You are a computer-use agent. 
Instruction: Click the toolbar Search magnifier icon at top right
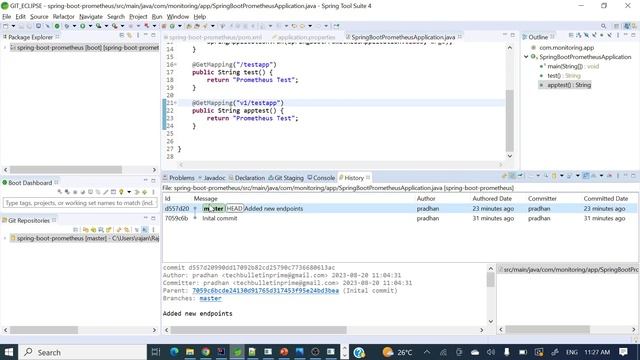[x=603, y=26]
